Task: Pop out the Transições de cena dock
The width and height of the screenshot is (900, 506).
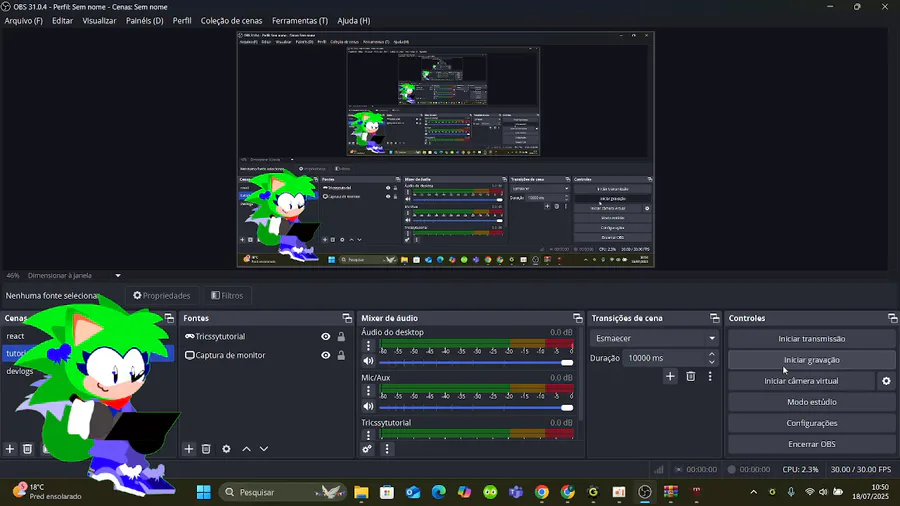Action: (715, 318)
